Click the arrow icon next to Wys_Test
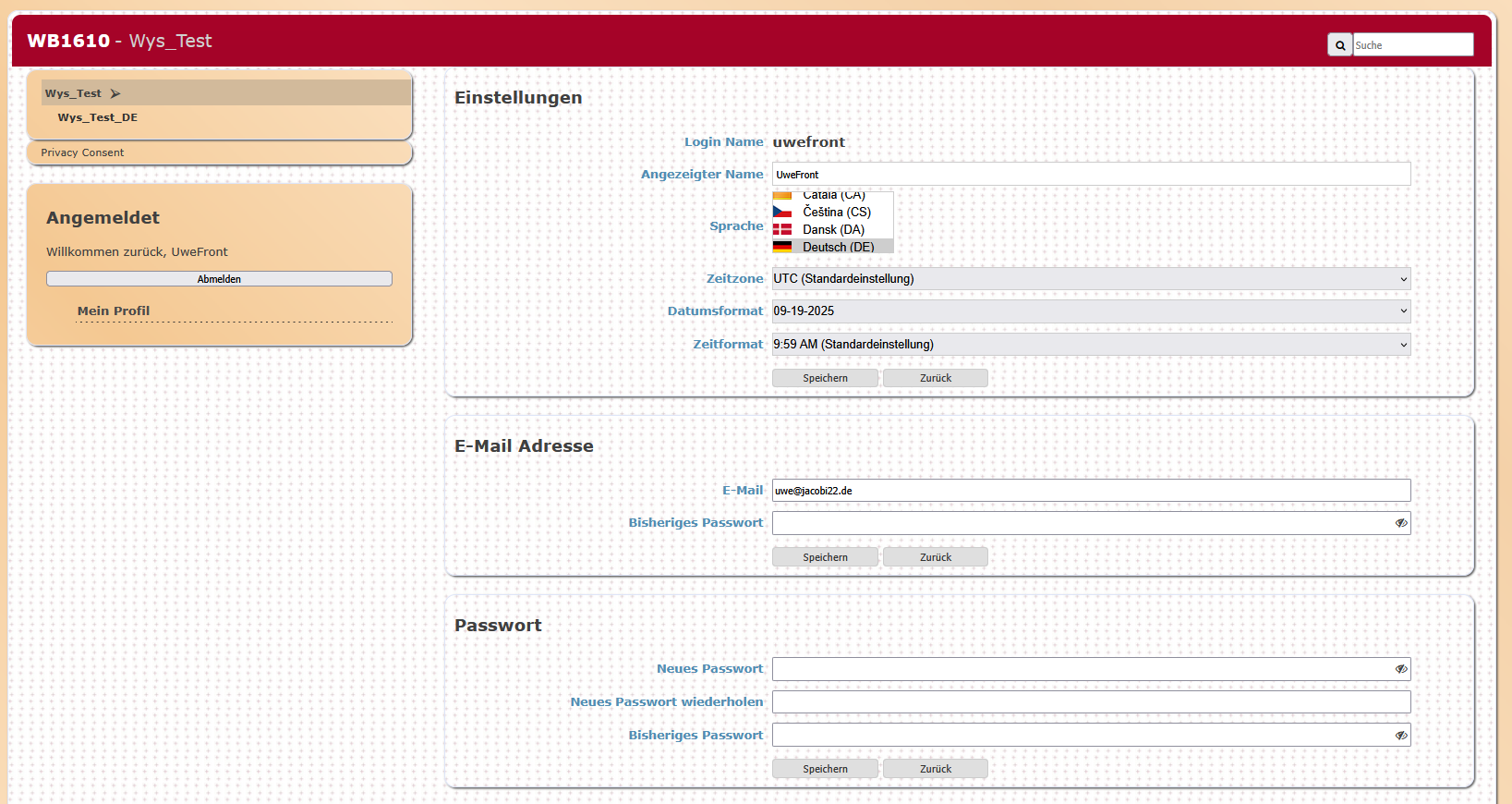The height and width of the screenshot is (804, 1512). (115, 93)
